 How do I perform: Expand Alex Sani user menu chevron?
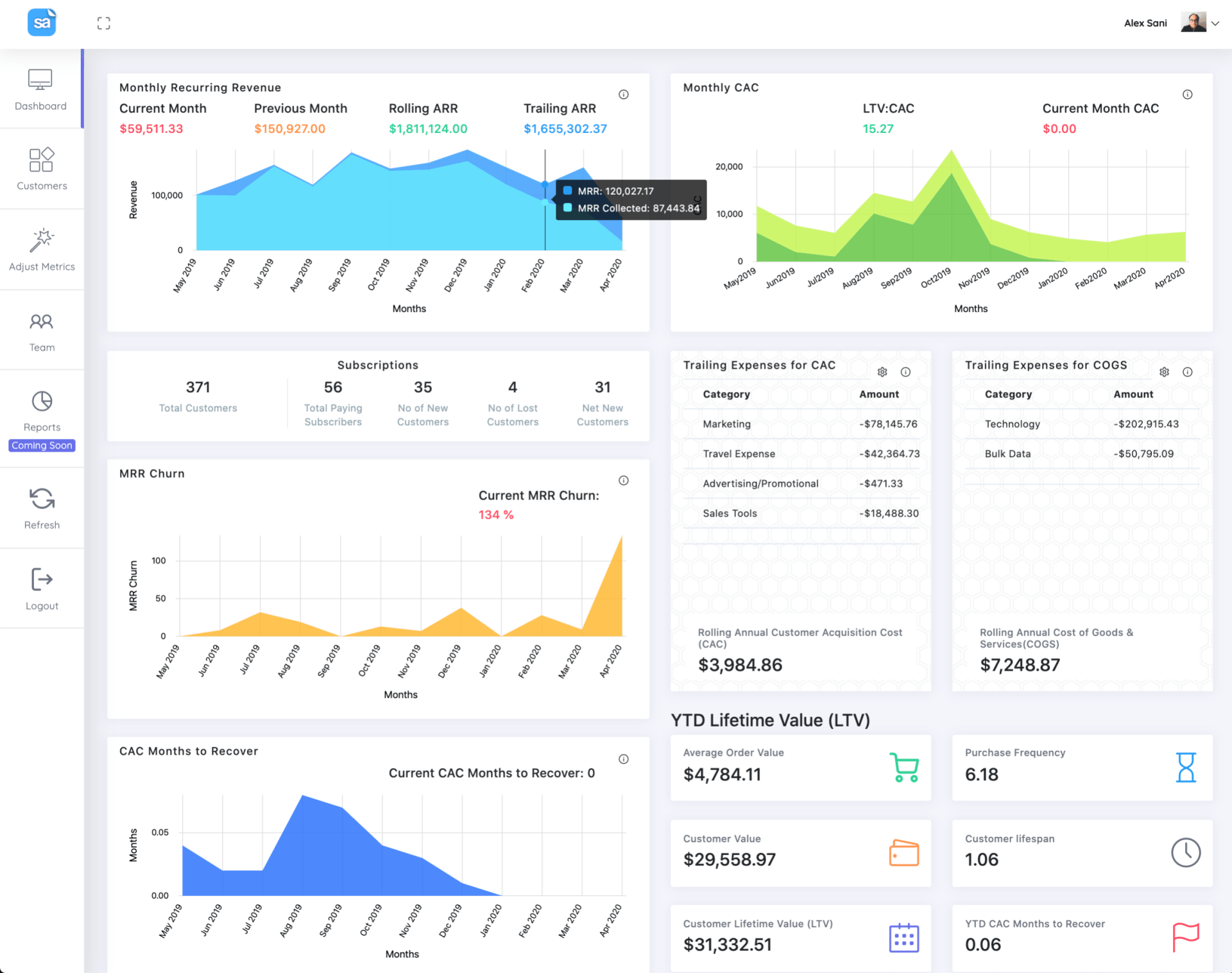[x=1215, y=24]
